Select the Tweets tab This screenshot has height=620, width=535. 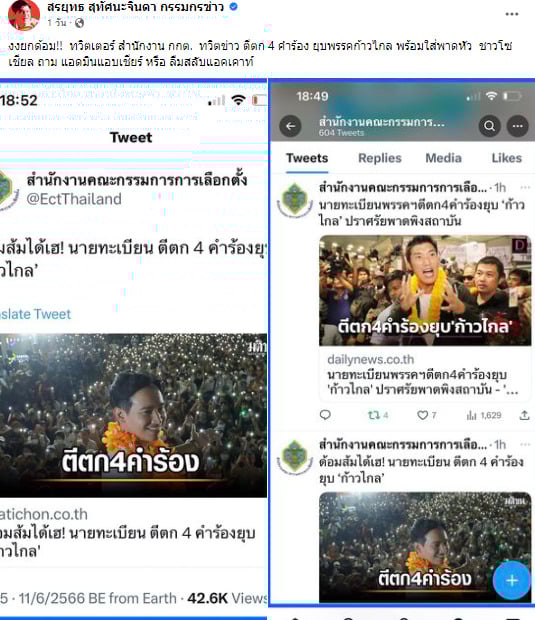pos(307,158)
